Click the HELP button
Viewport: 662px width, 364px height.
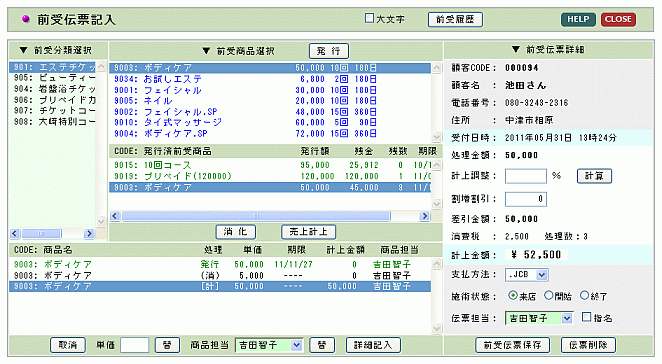pyautogui.click(x=578, y=19)
